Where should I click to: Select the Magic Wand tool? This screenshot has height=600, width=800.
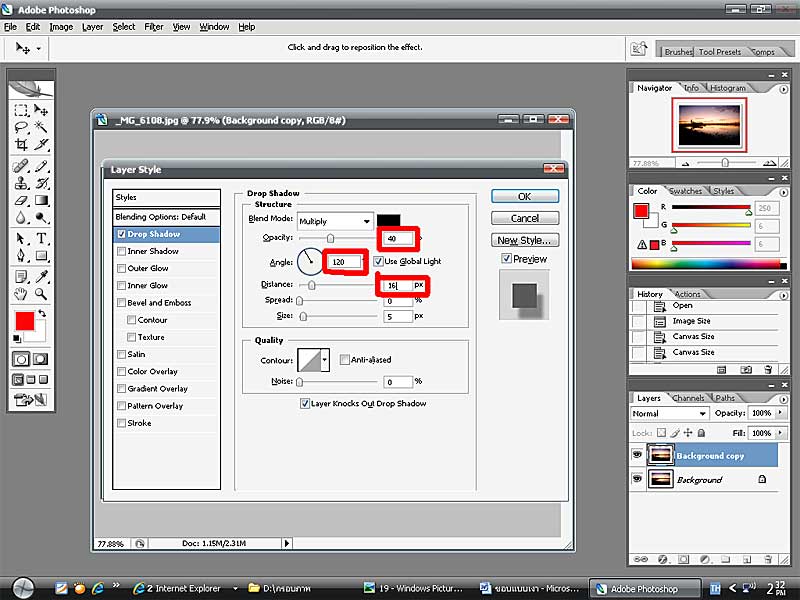pos(41,127)
